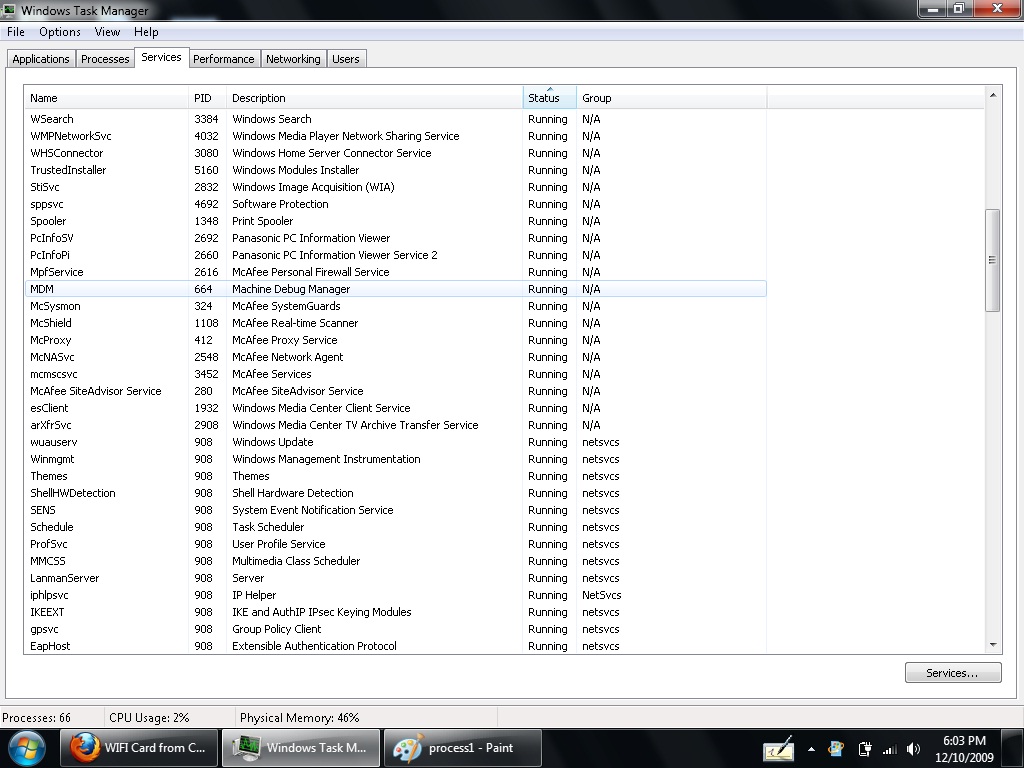
Task: Select the arXfrSvc service row
Action: coord(395,424)
